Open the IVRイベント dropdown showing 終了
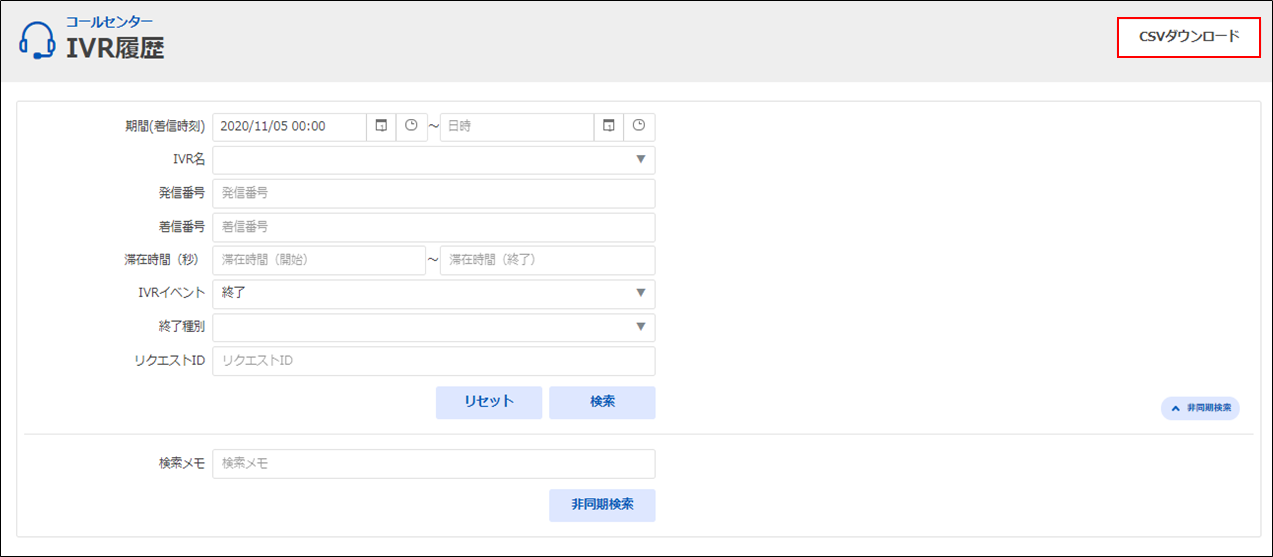The height and width of the screenshot is (557, 1273). tap(433, 293)
